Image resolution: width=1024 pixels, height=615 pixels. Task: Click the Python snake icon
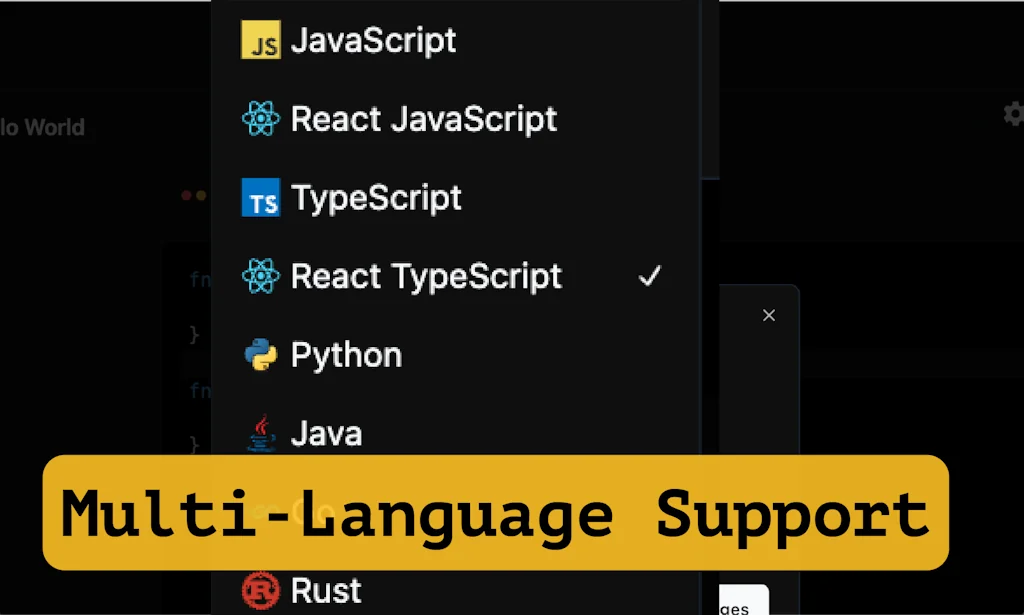pyautogui.click(x=259, y=354)
